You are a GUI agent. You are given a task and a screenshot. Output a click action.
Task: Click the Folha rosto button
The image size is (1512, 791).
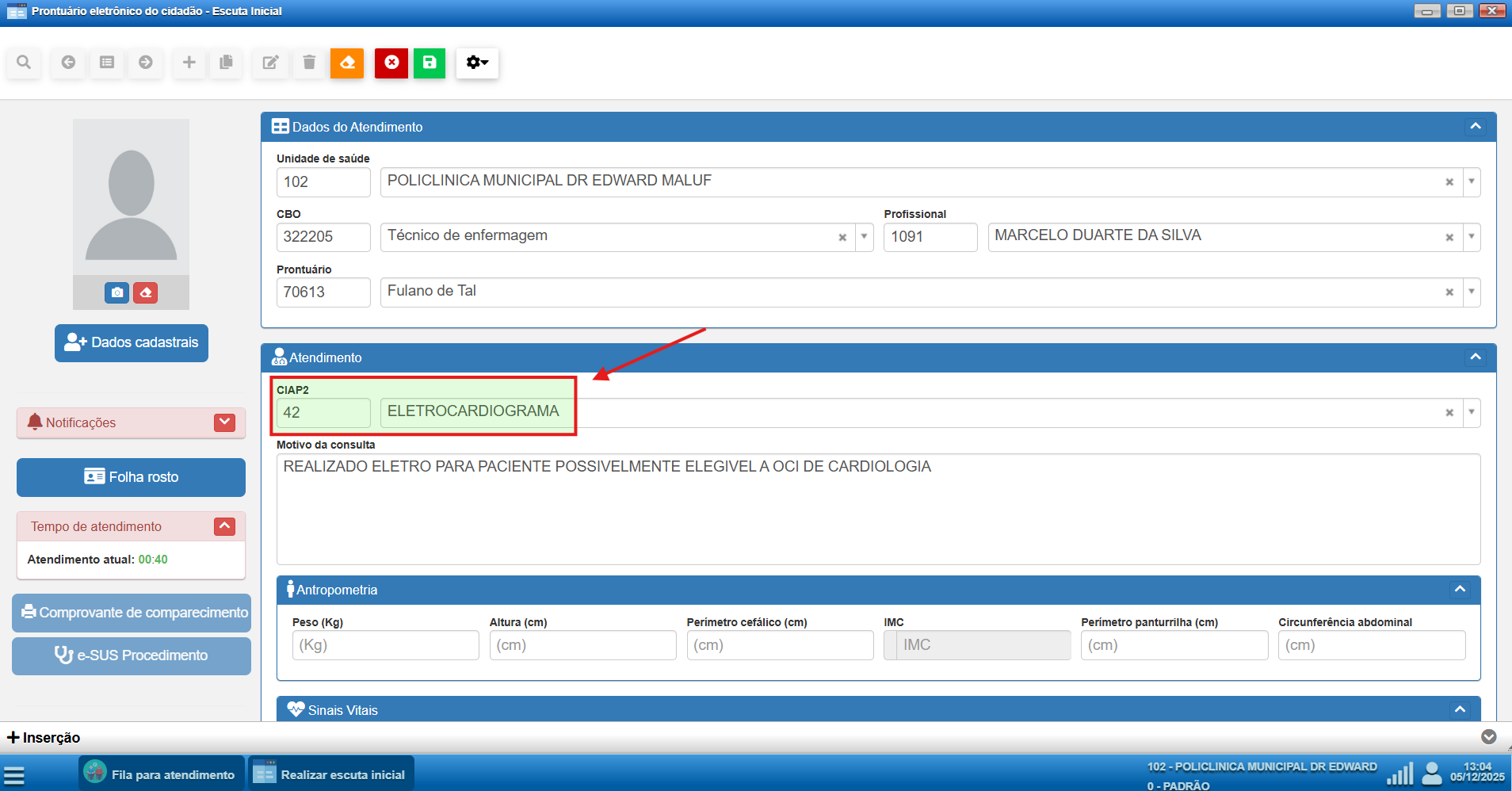point(132,477)
